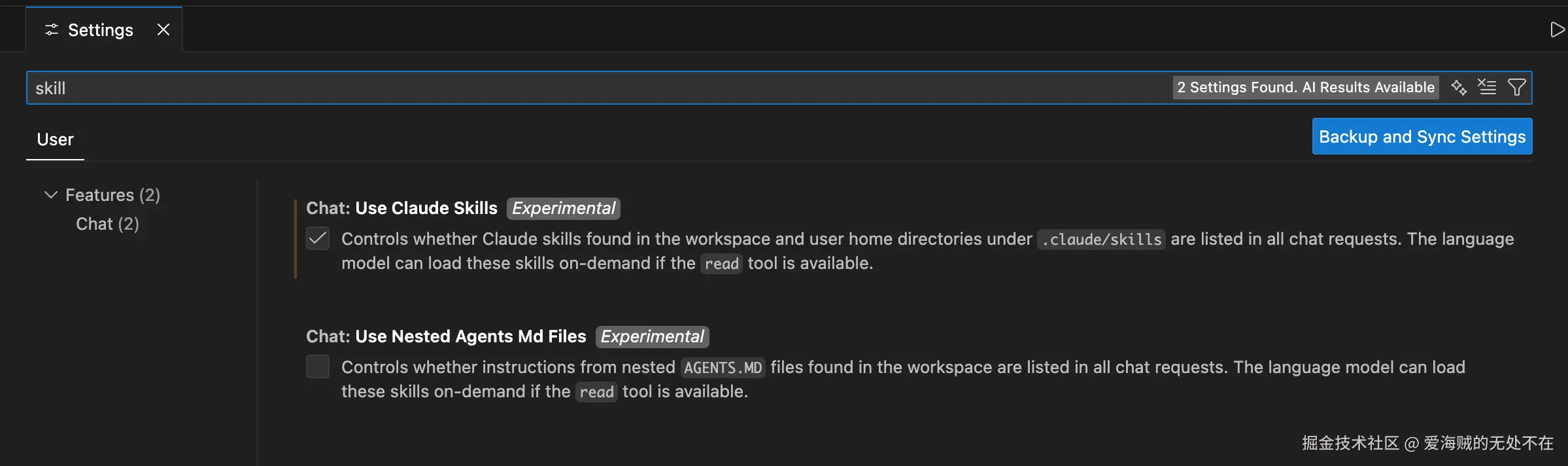Click the Experimental tag beside Use Claude Skills
The image size is (1568, 466).
(563, 208)
